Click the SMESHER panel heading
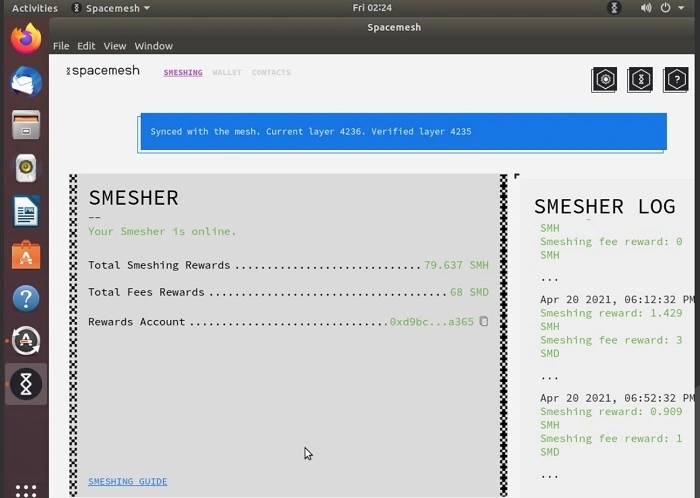Screen dimensions: 700x498 coord(133,198)
